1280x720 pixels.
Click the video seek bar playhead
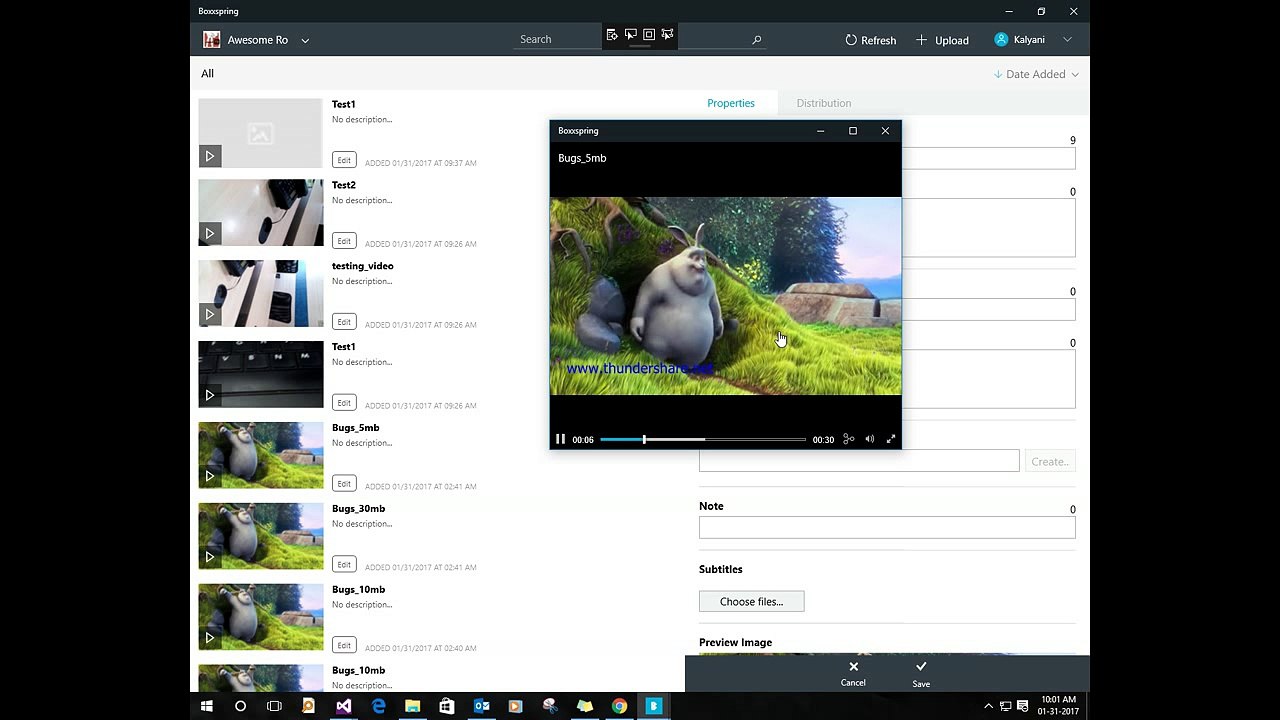[644, 439]
